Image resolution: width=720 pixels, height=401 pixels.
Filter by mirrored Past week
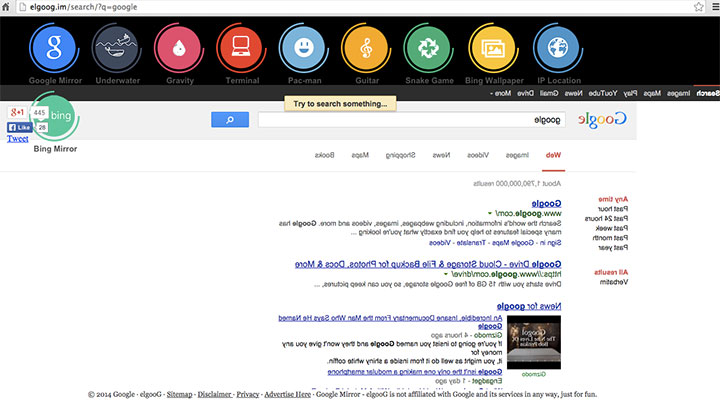click(x=612, y=228)
